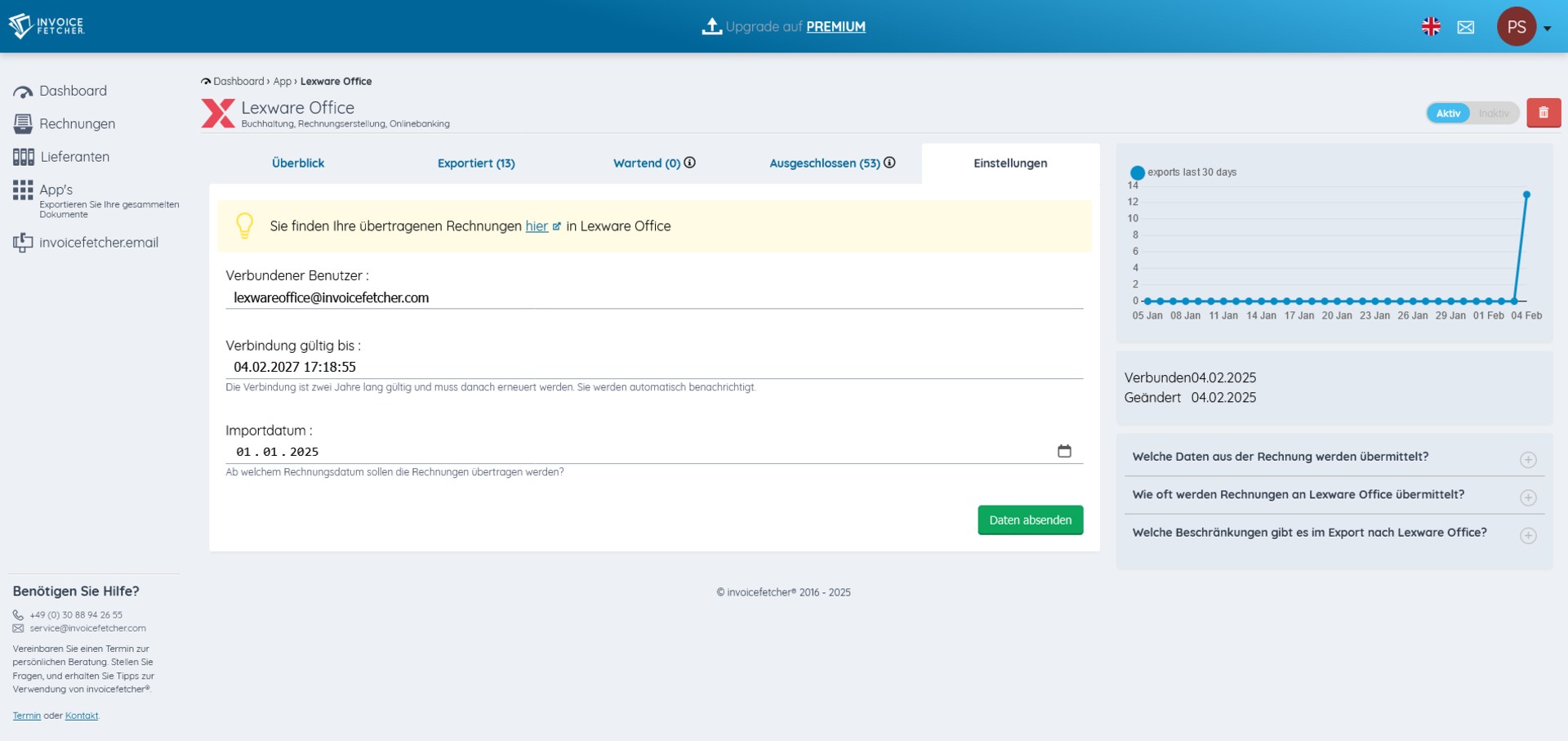This screenshot has height=741, width=1568.
Task: Expand 'Wie oft werden Rechnungen' FAQ
Action: 1527,498
